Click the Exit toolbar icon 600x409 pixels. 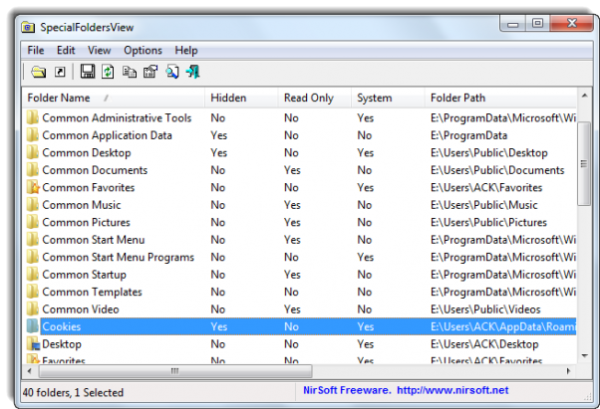[191, 72]
